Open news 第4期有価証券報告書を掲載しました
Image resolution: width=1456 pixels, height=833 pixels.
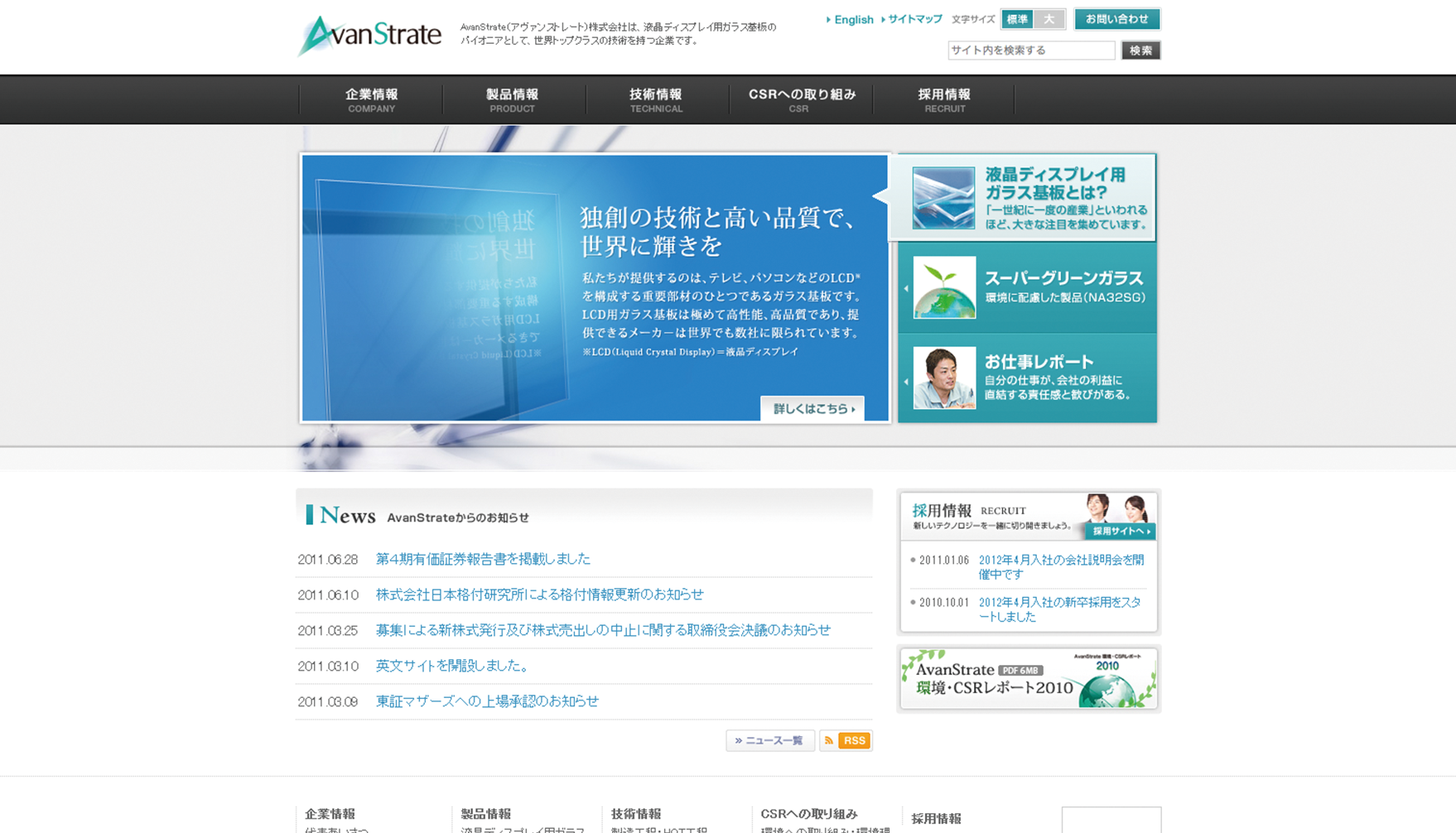click(x=483, y=559)
